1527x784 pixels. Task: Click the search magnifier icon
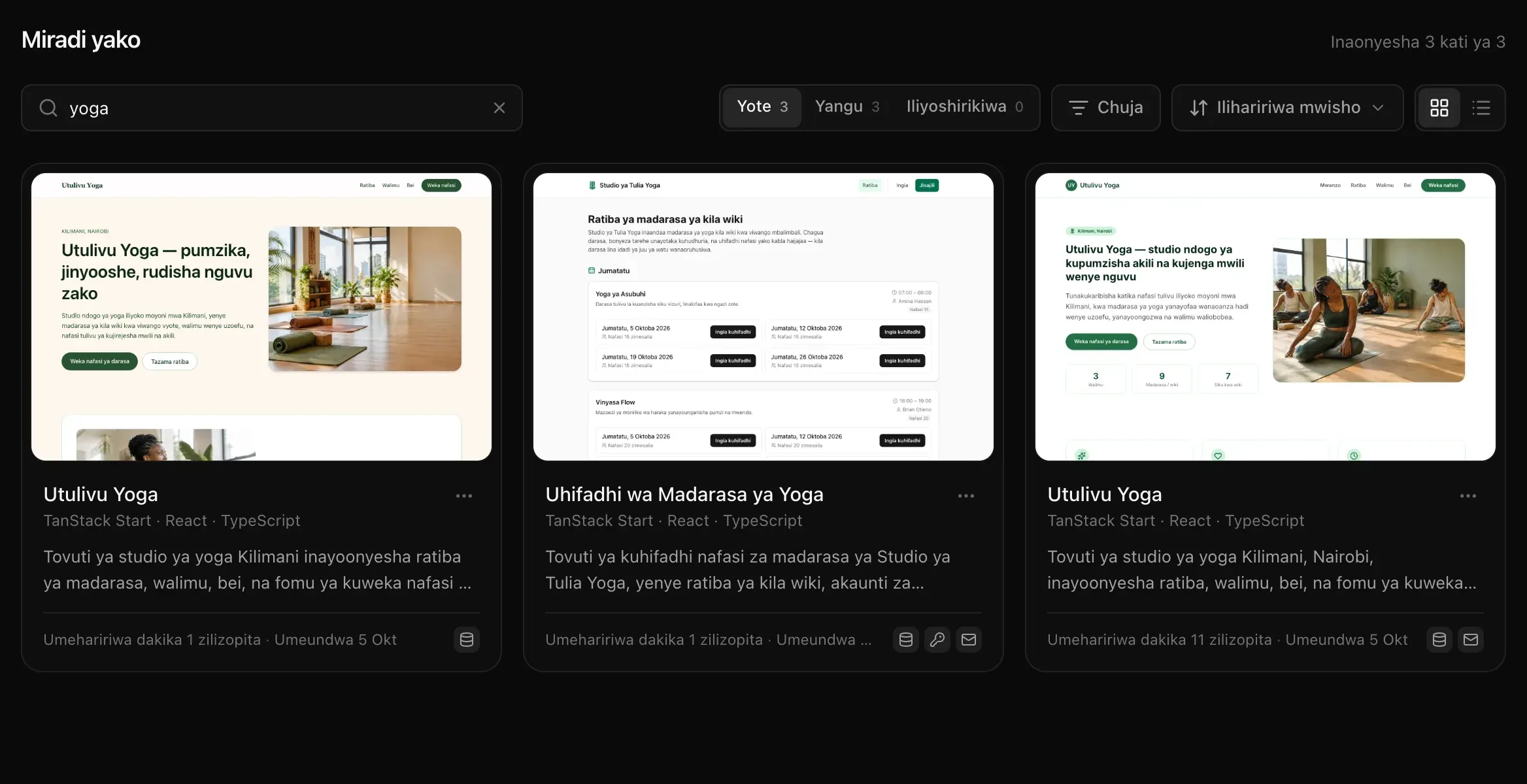(x=48, y=108)
